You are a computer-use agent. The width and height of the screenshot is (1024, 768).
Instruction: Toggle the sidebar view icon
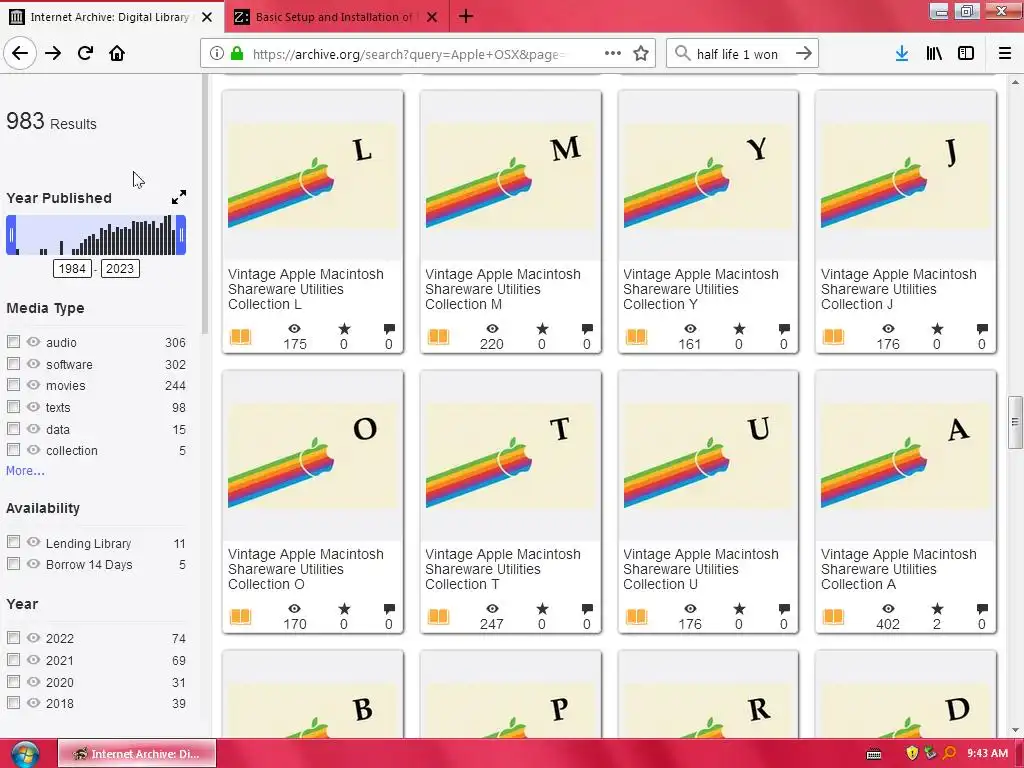(x=966, y=54)
